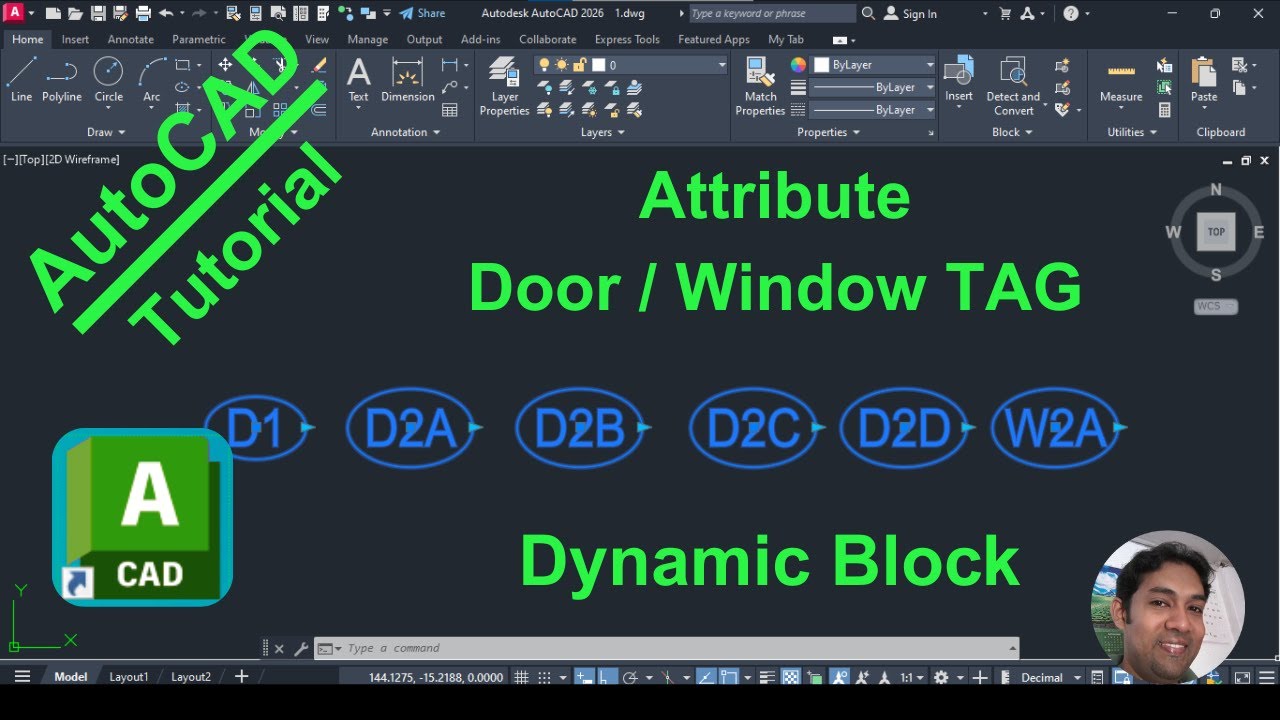Screen dimensions: 1280x720
Task: Open the Text annotation tool
Action: tap(358, 80)
